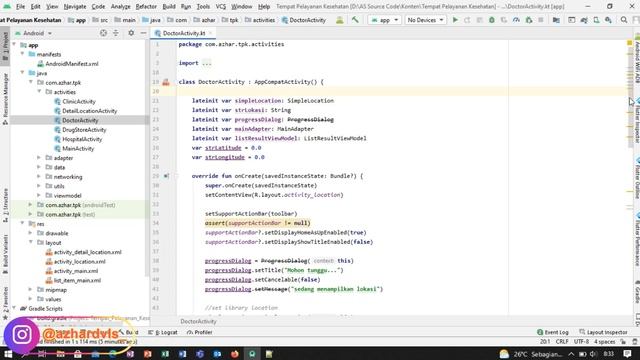This screenshot has height=360, width=640.
Task: Collapse the layout folder
Action: [31, 242]
